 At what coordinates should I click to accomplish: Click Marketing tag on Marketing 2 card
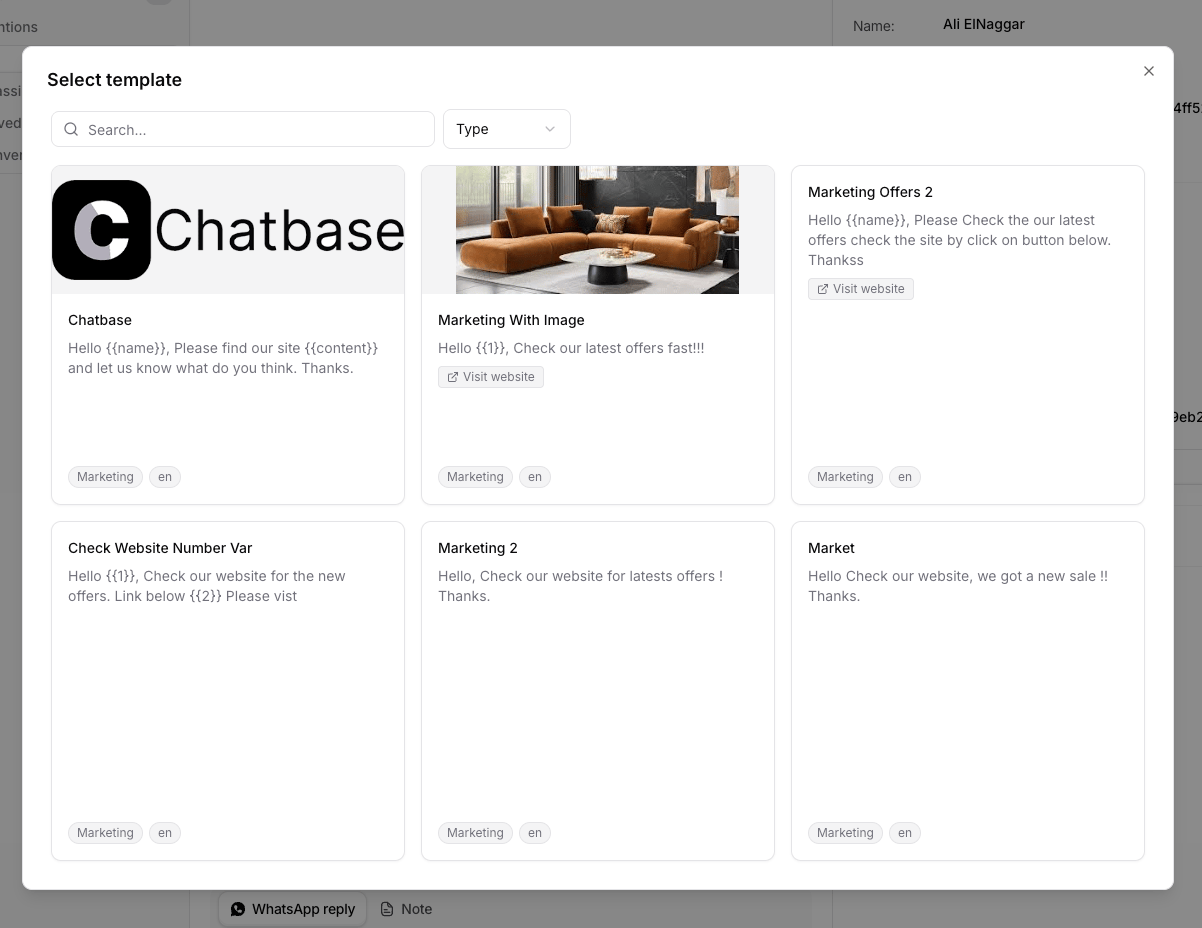point(475,833)
